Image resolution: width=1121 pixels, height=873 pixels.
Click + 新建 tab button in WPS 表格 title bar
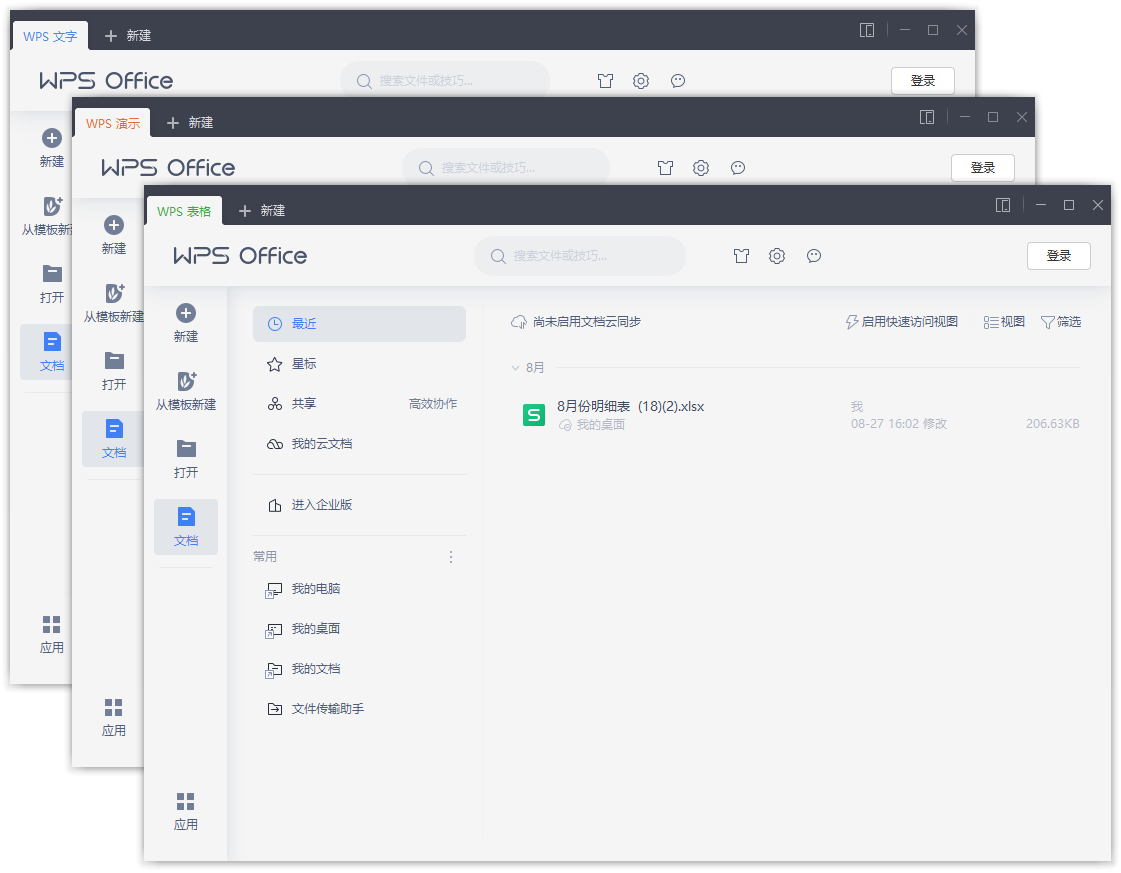(x=262, y=211)
